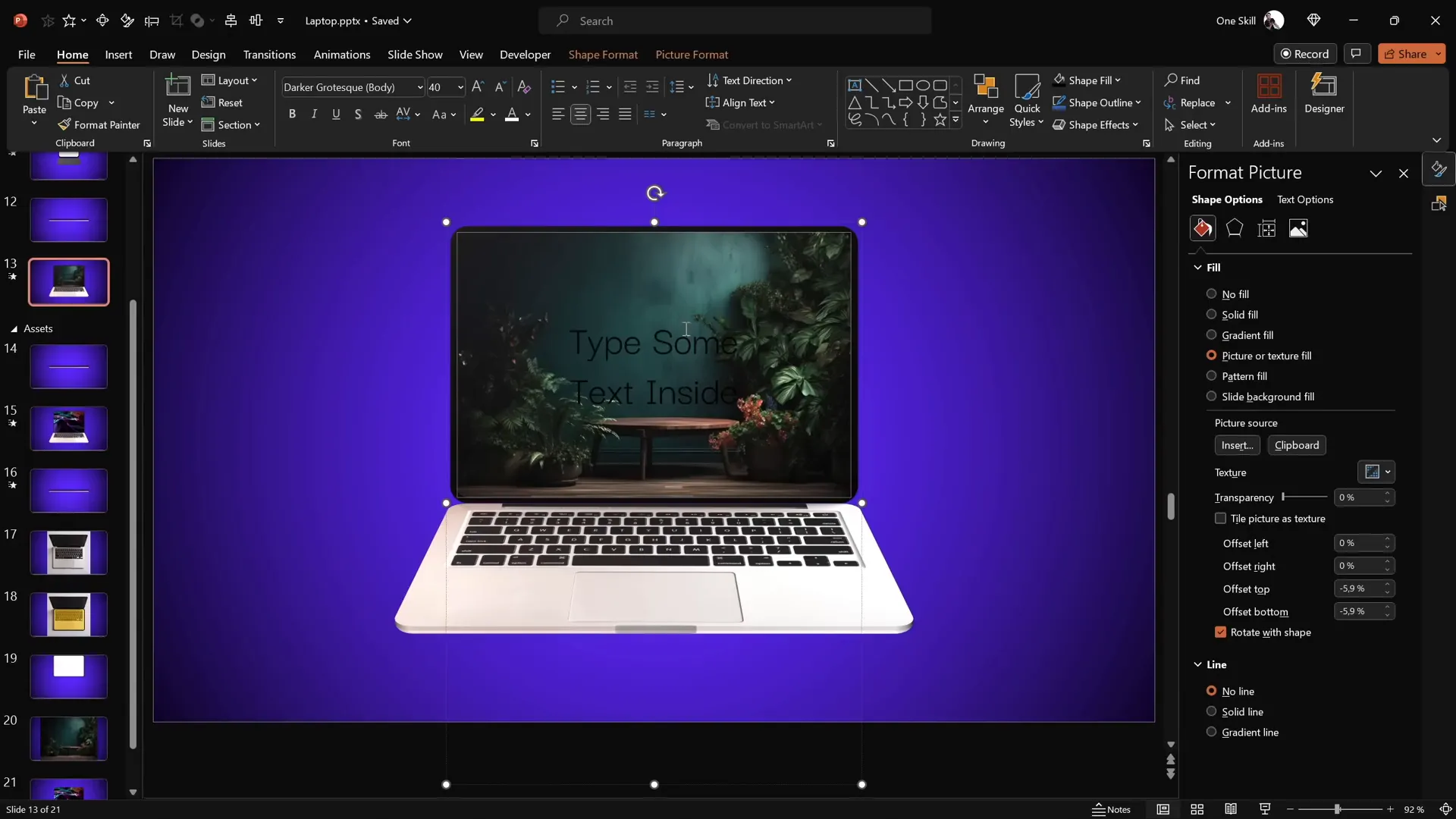The image size is (1456, 819).
Task: Select slide 15 thumbnail
Action: pyautogui.click(x=68, y=428)
